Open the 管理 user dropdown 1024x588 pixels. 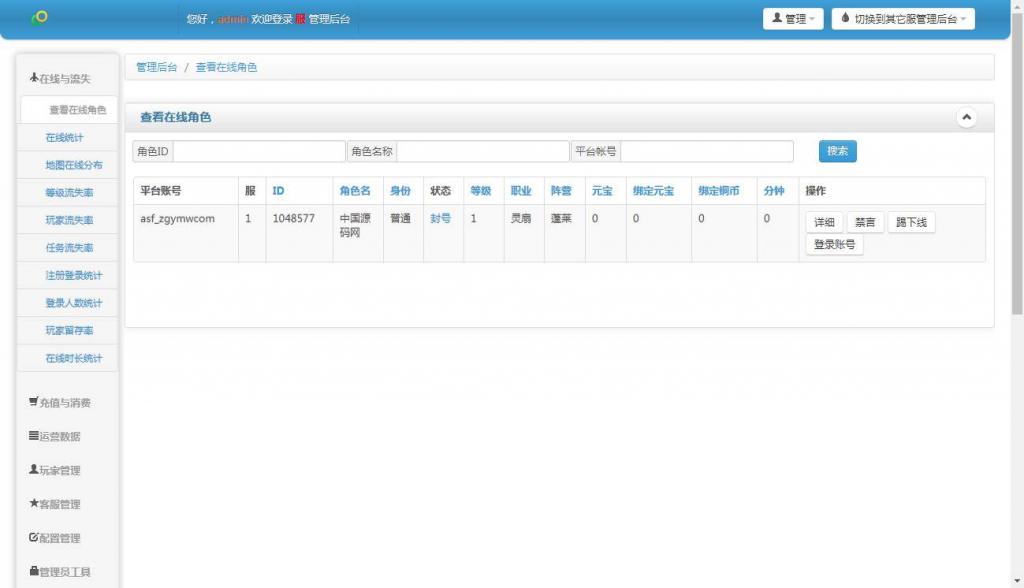tap(793, 19)
